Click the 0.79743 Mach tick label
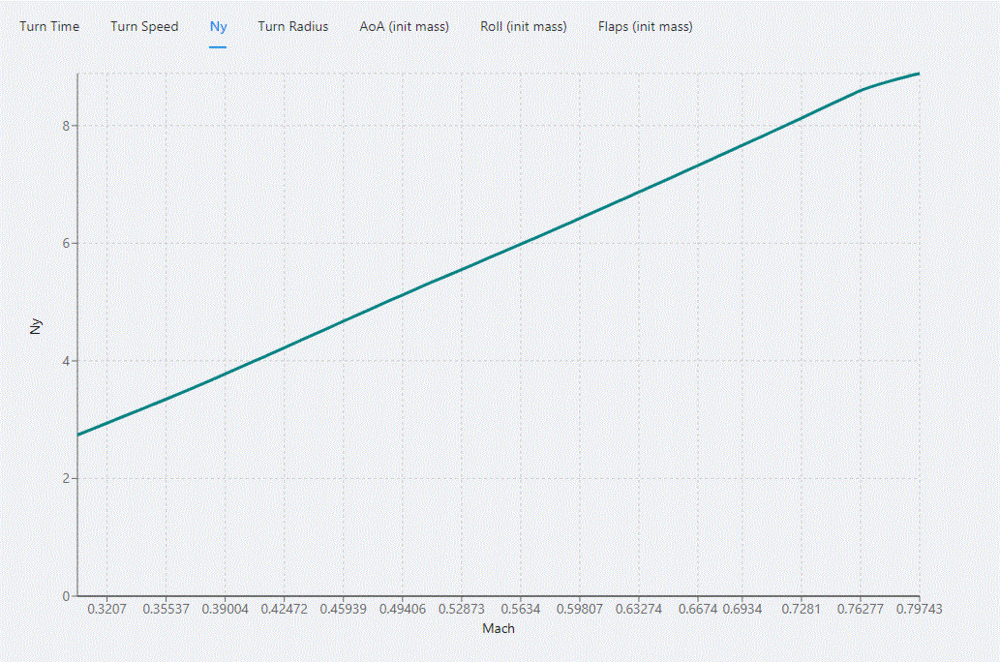The image size is (1000, 662). coord(919,608)
